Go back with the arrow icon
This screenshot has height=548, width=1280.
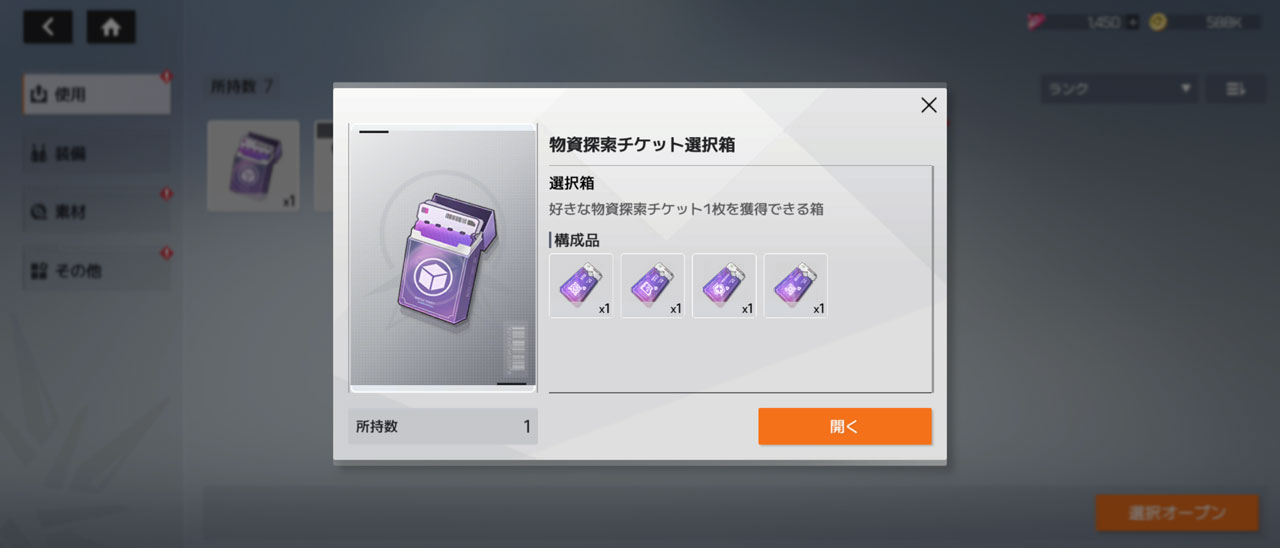tap(48, 27)
